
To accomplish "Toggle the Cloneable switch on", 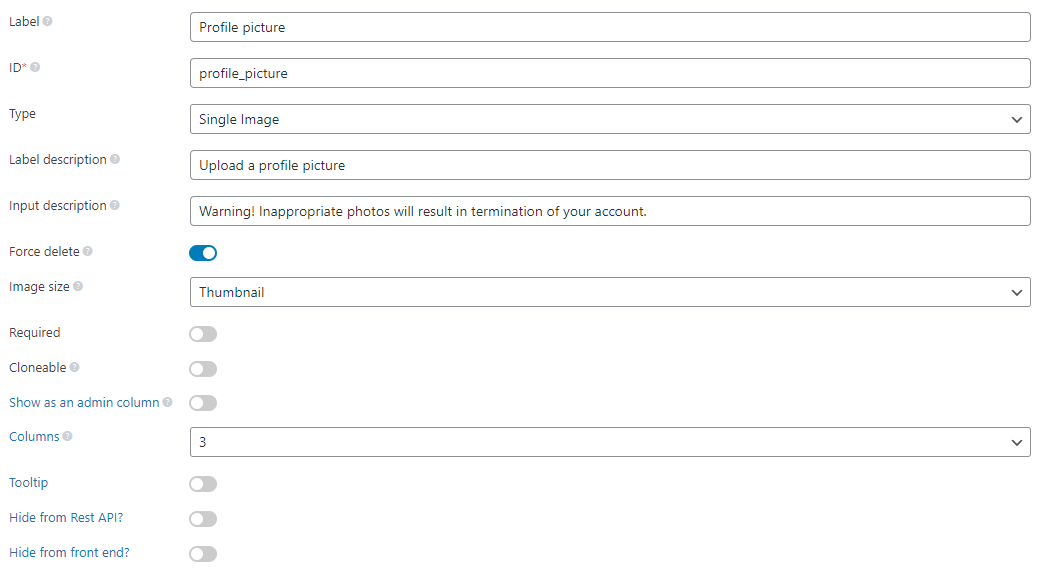I will [x=203, y=368].
